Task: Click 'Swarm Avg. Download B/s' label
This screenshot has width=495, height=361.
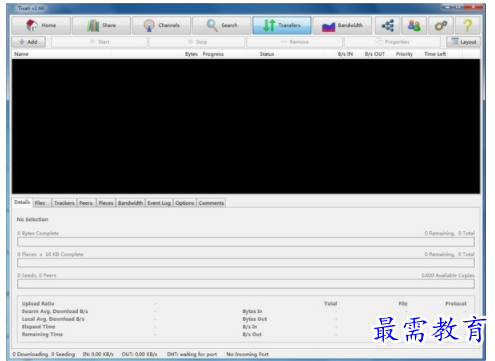Action: [55, 311]
